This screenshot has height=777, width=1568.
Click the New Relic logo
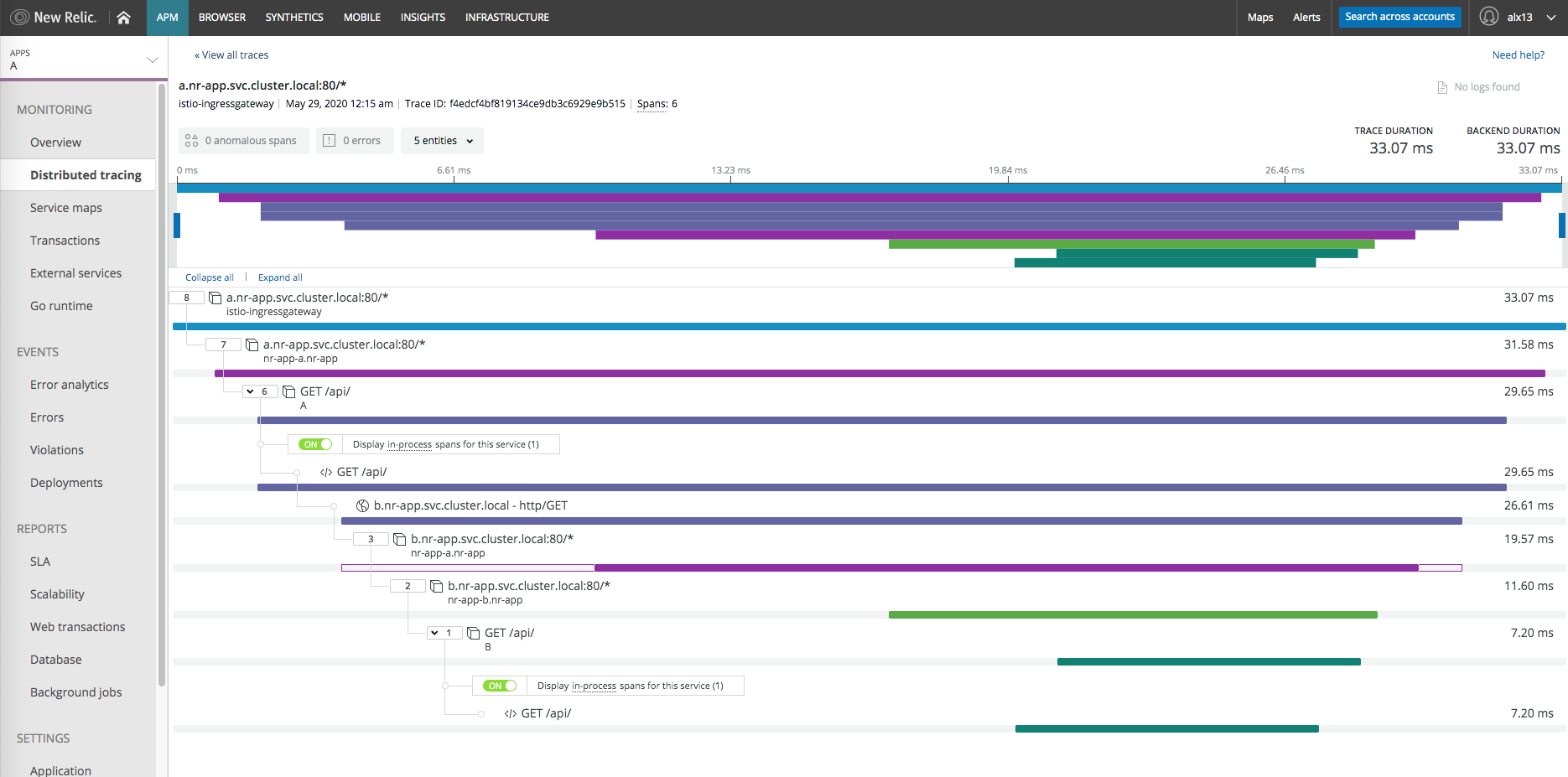[x=53, y=17]
